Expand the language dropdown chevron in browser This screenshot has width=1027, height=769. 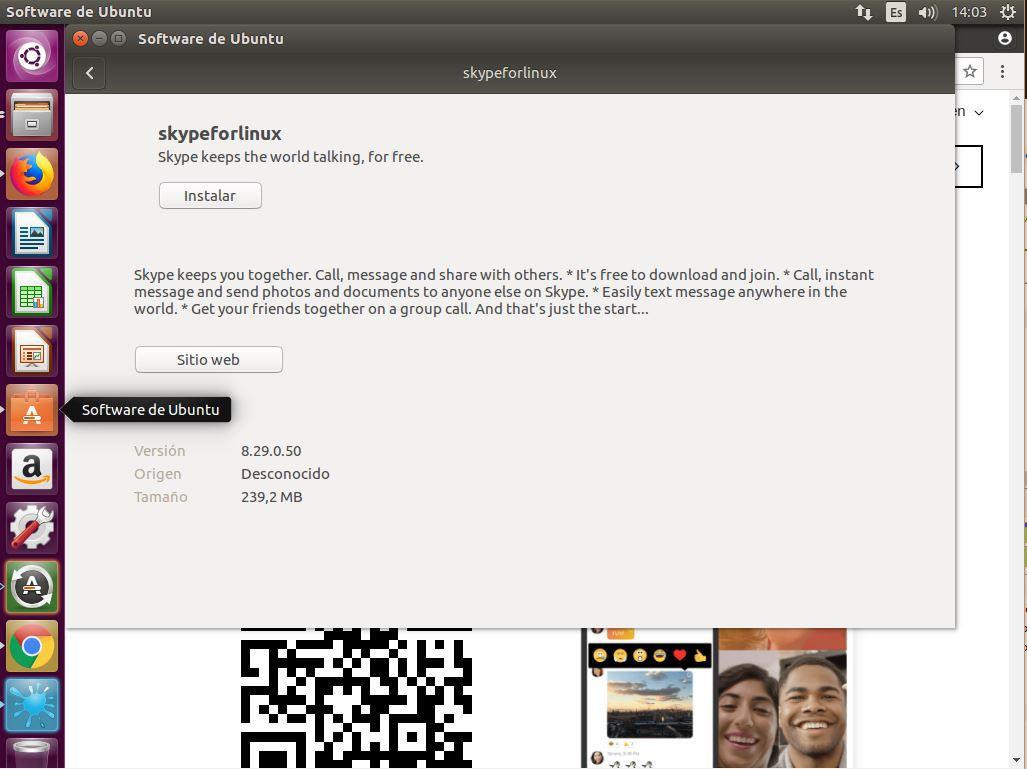979,113
